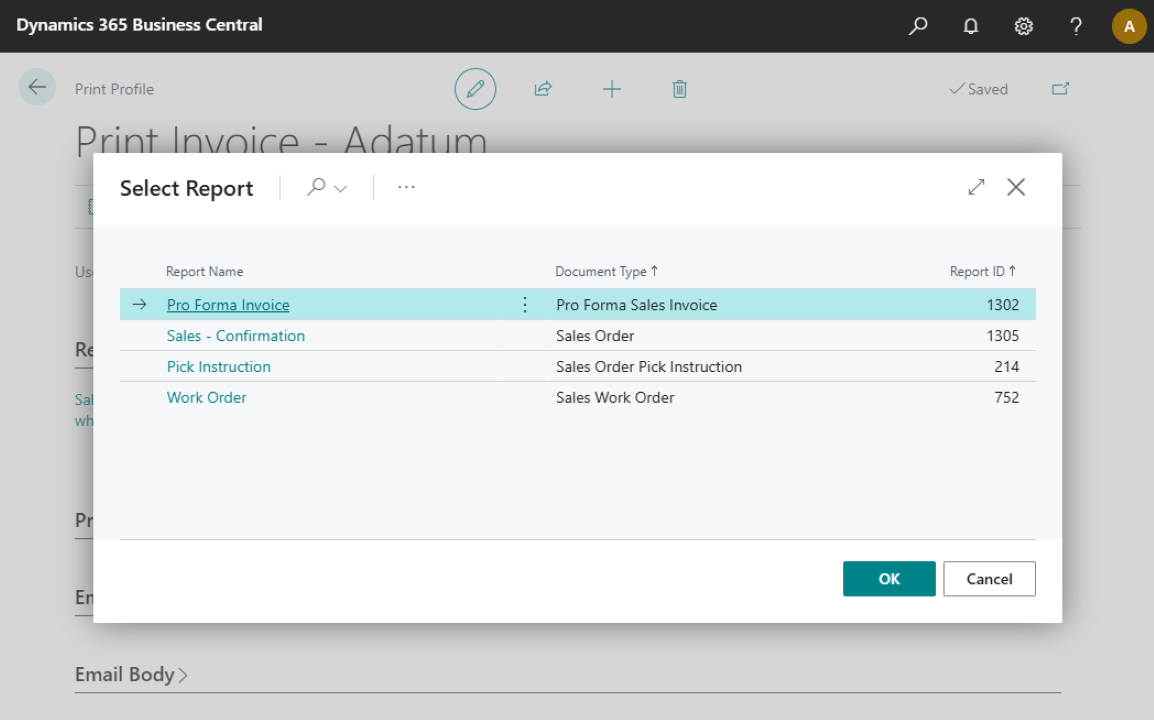Open the notifications bell
The image size is (1154, 720).
coord(971,27)
